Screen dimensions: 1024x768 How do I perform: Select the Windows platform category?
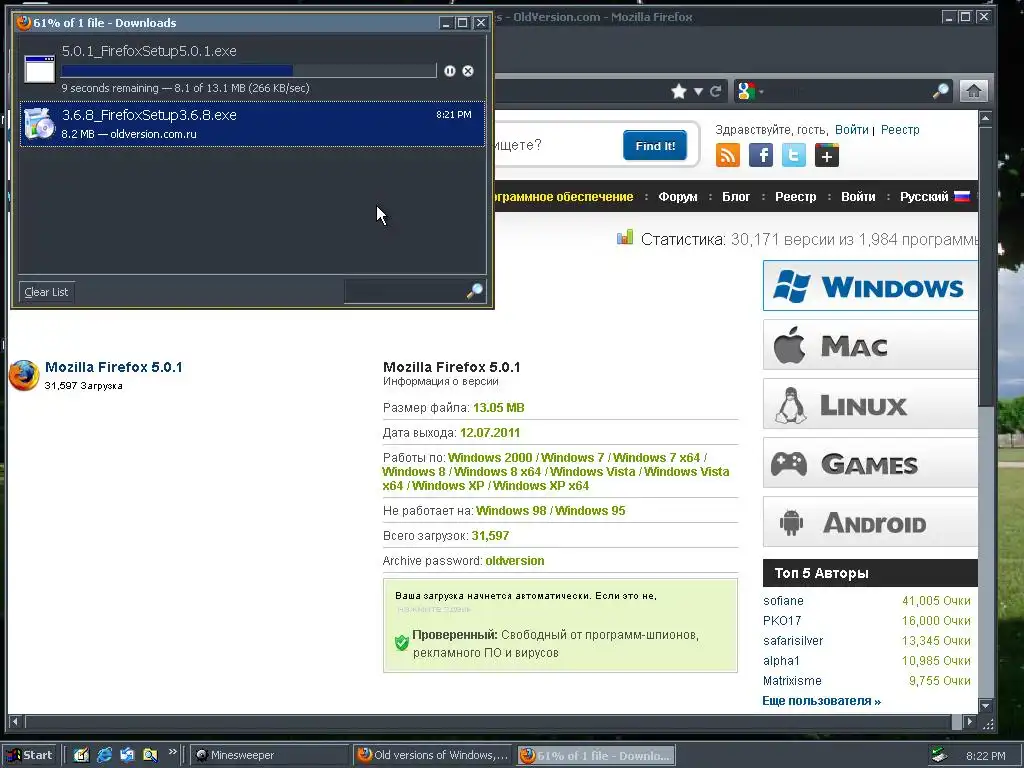(x=870, y=286)
